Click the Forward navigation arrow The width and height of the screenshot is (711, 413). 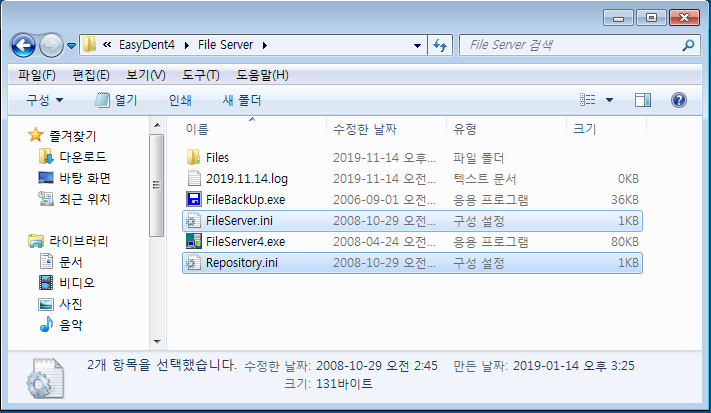(x=51, y=45)
